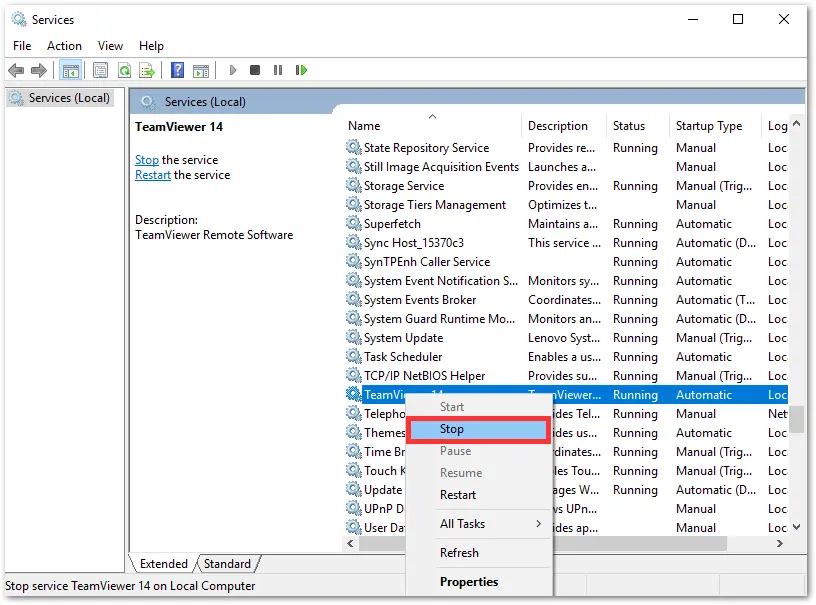Open Properties from the context menu

point(478,582)
